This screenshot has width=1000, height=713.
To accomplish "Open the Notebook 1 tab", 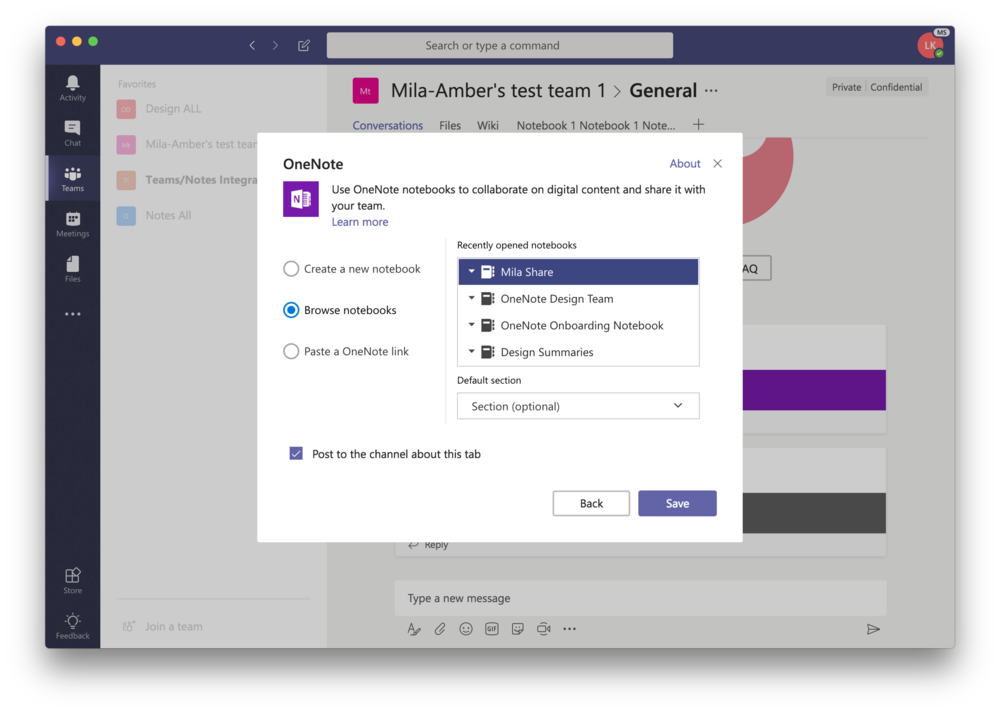I will pyautogui.click(x=596, y=126).
